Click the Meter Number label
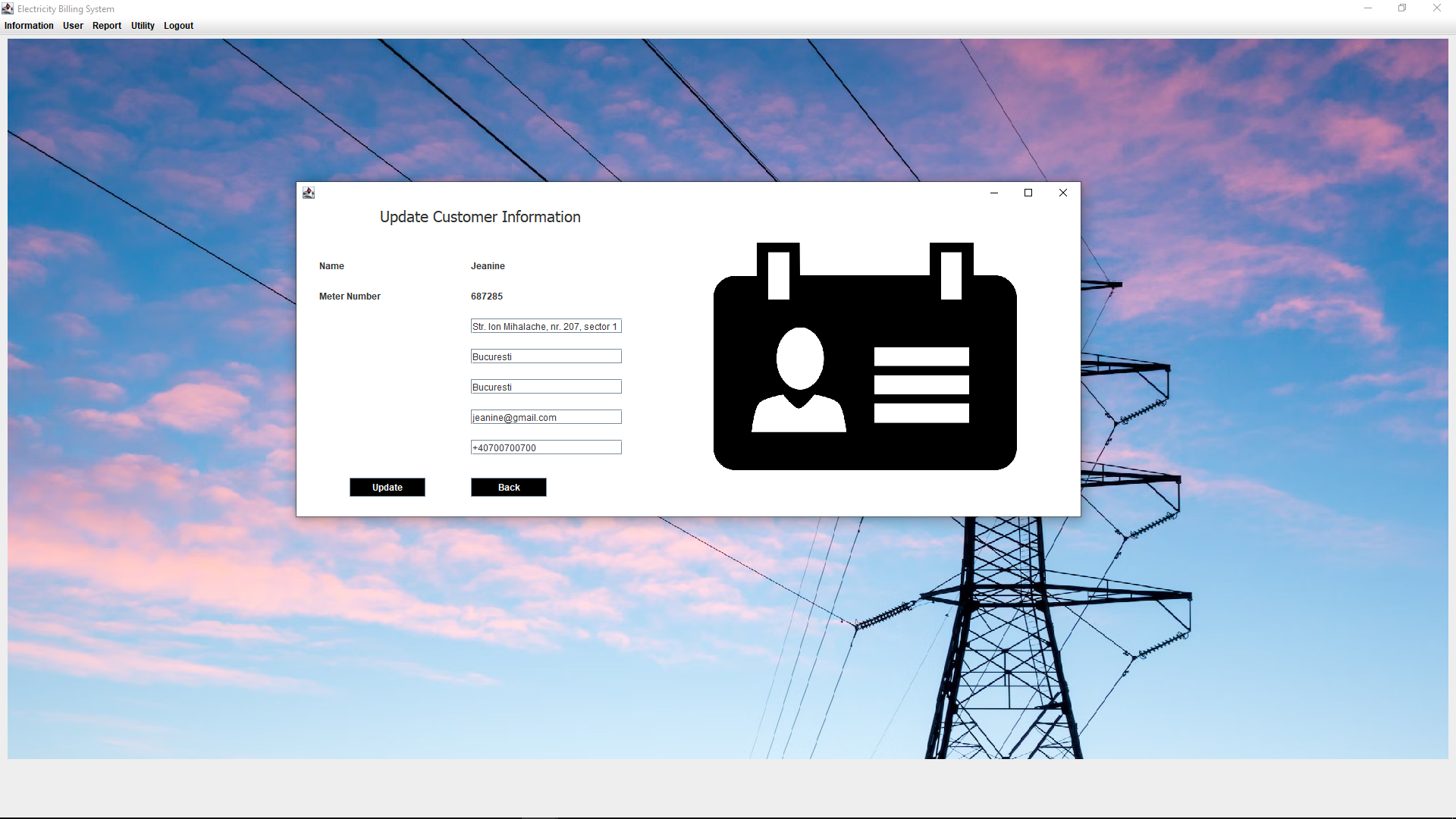 point(350,297)
